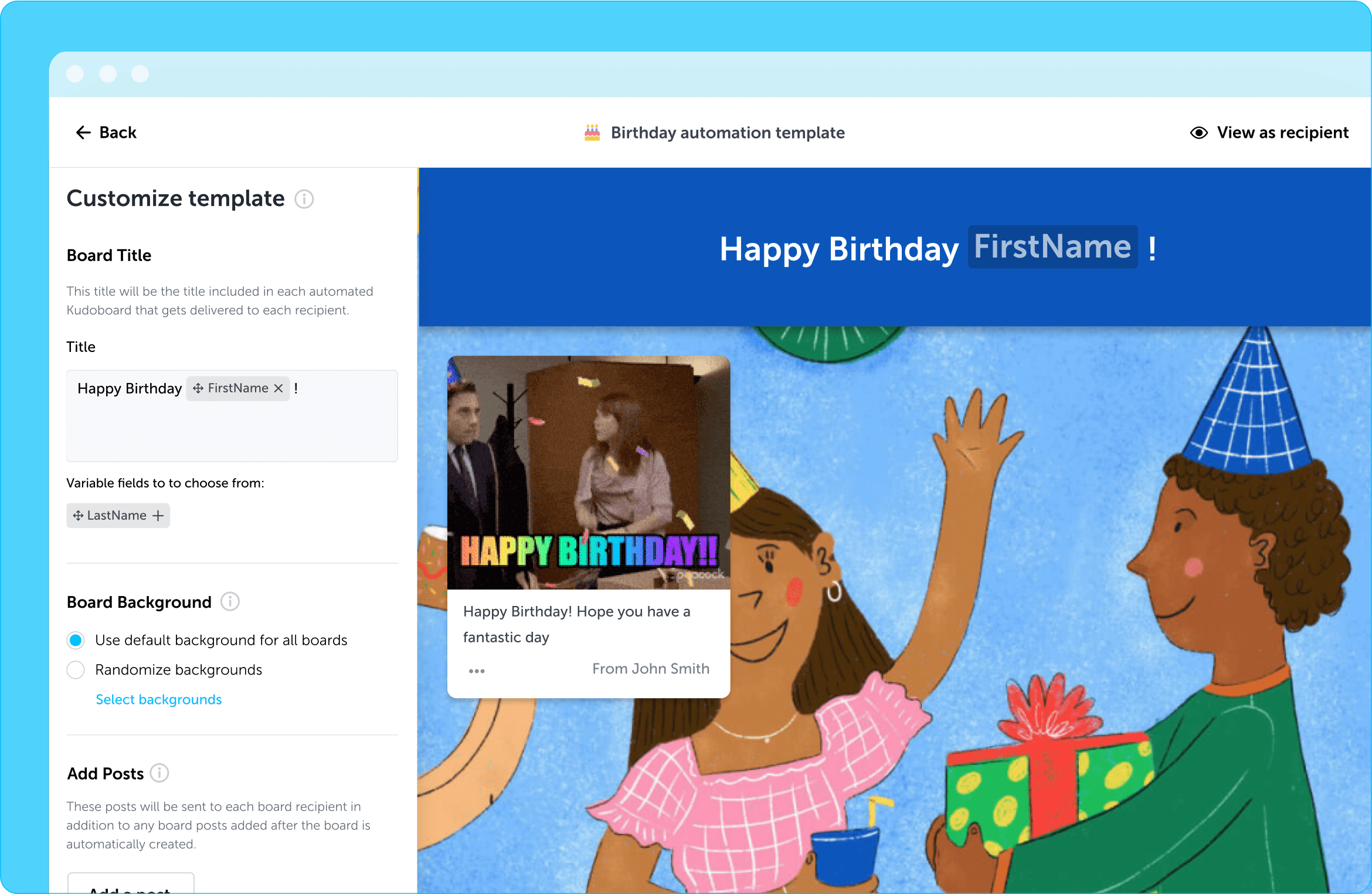Open the post three-dot options menu

coord(477,671)
